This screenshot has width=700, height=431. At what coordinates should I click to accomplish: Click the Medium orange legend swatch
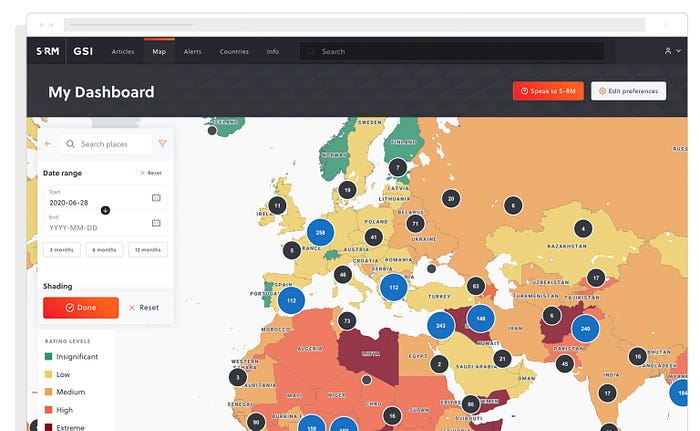(49, 392)
